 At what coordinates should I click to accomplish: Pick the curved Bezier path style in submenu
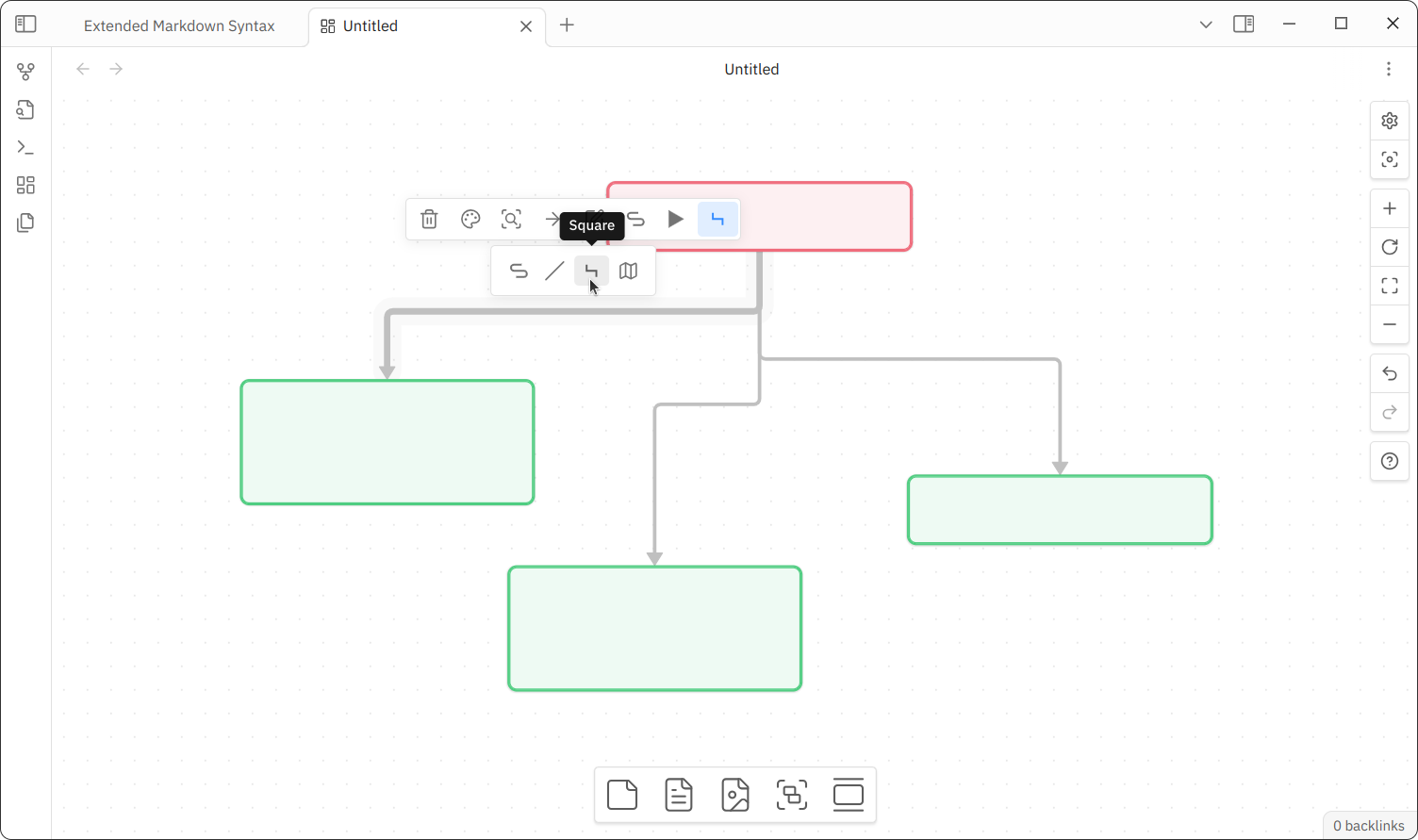519,272
